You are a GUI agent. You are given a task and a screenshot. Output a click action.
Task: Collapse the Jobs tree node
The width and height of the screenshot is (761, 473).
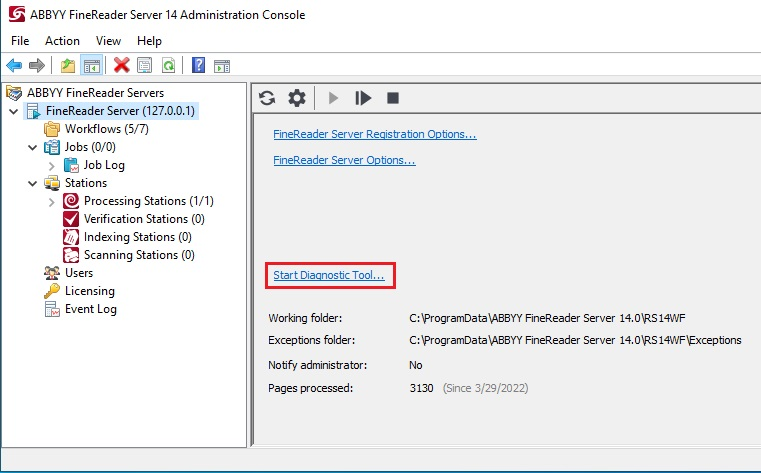click(x=33, y=147)
